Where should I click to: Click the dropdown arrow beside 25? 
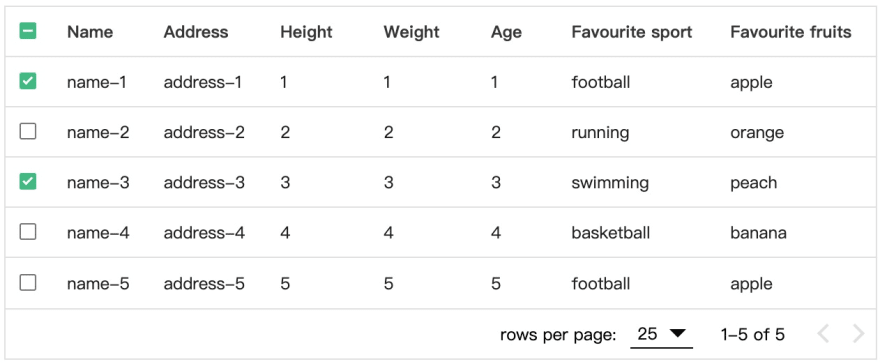pos(677,334)
